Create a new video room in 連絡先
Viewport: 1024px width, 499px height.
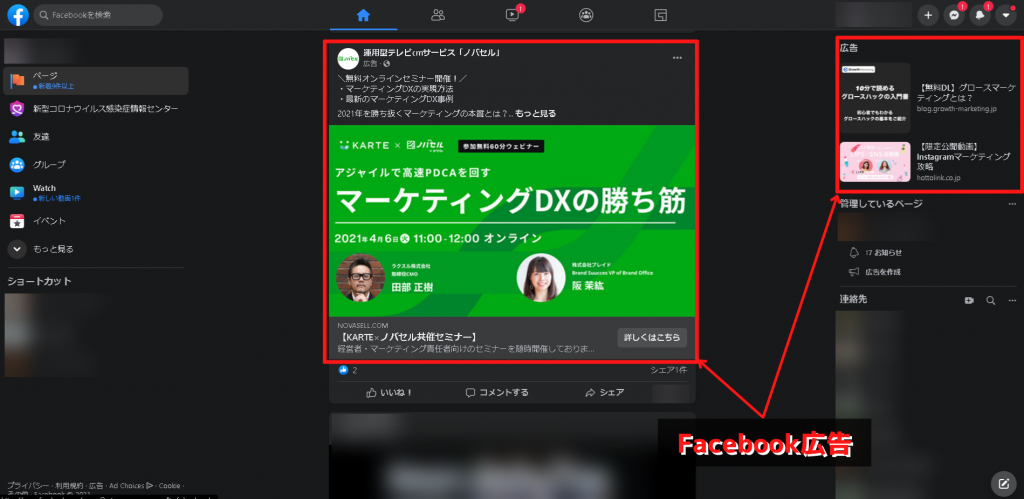click(x=969, y=300)
